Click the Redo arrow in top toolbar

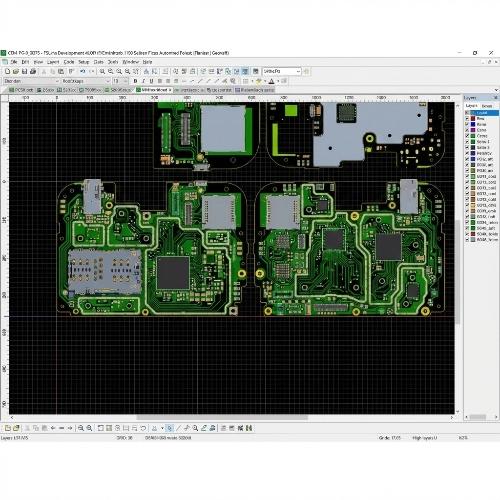tap(91, 71)
